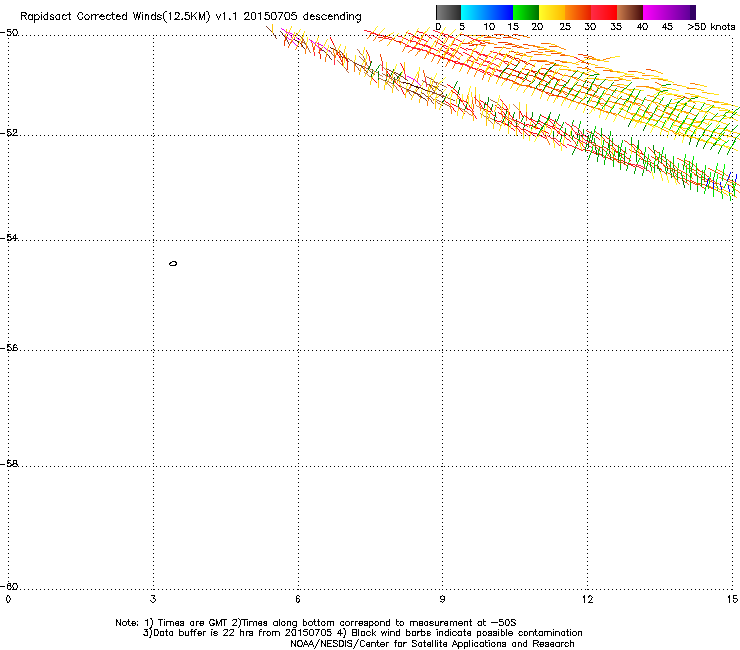
Task: Click the -52 latitude axis label
Action: (x=9, y=133)
